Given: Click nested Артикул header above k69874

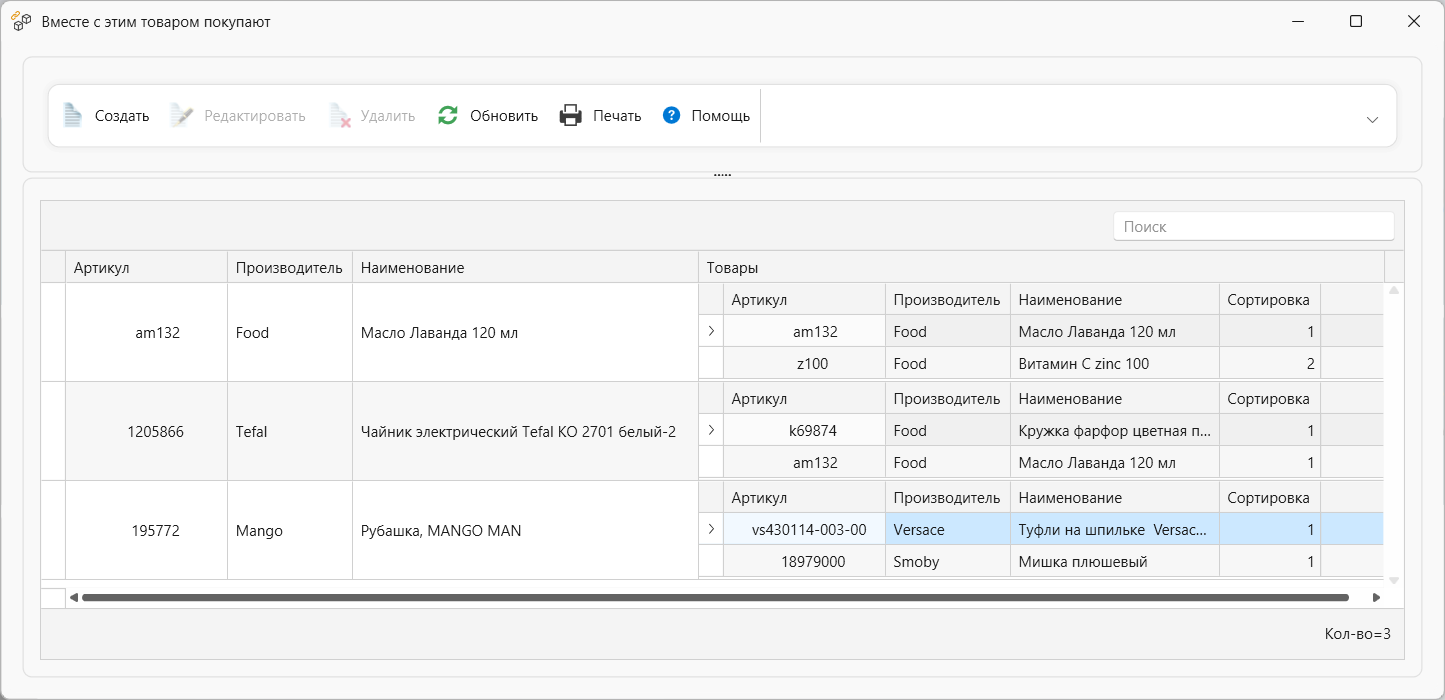Looking at the screenshot, I should (804, 399).
